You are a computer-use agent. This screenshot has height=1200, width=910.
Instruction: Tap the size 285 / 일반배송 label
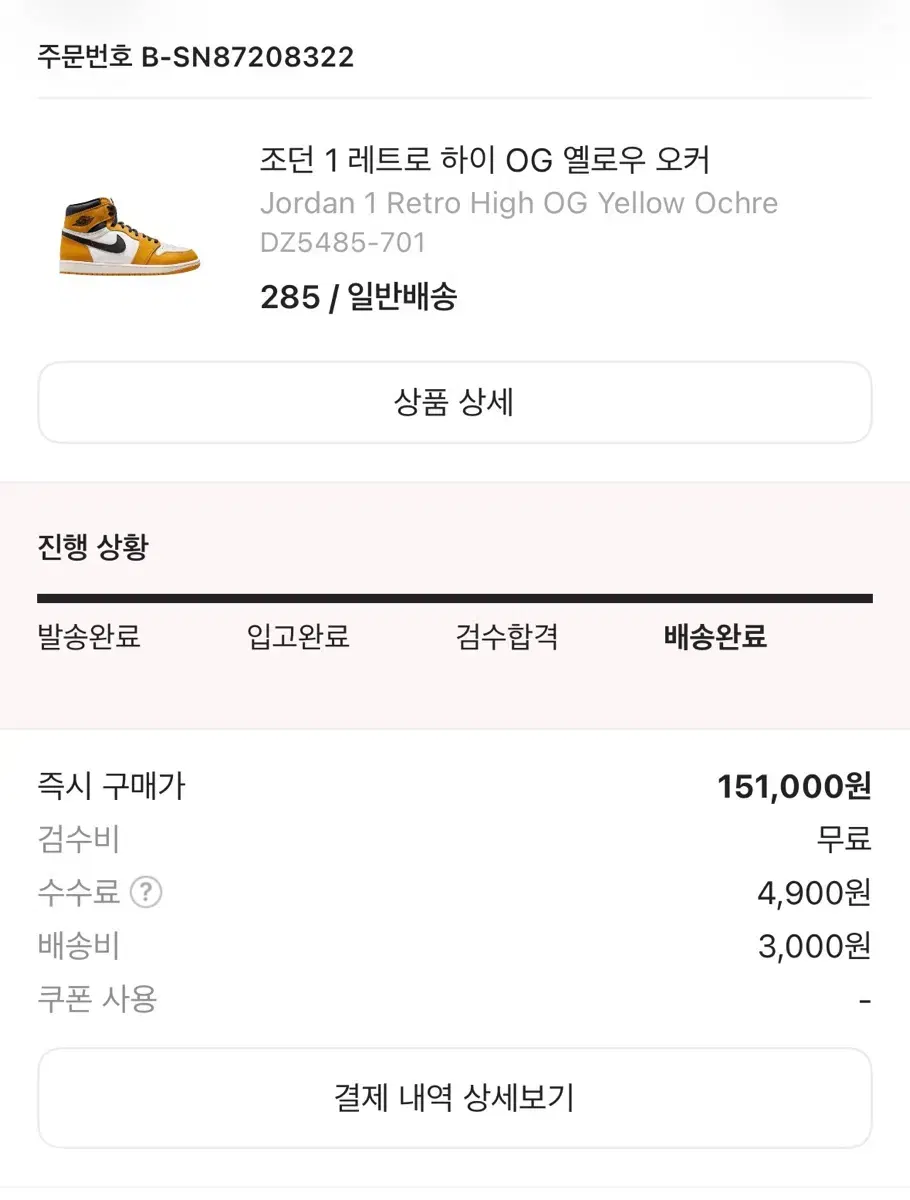[x=358, y=297]
